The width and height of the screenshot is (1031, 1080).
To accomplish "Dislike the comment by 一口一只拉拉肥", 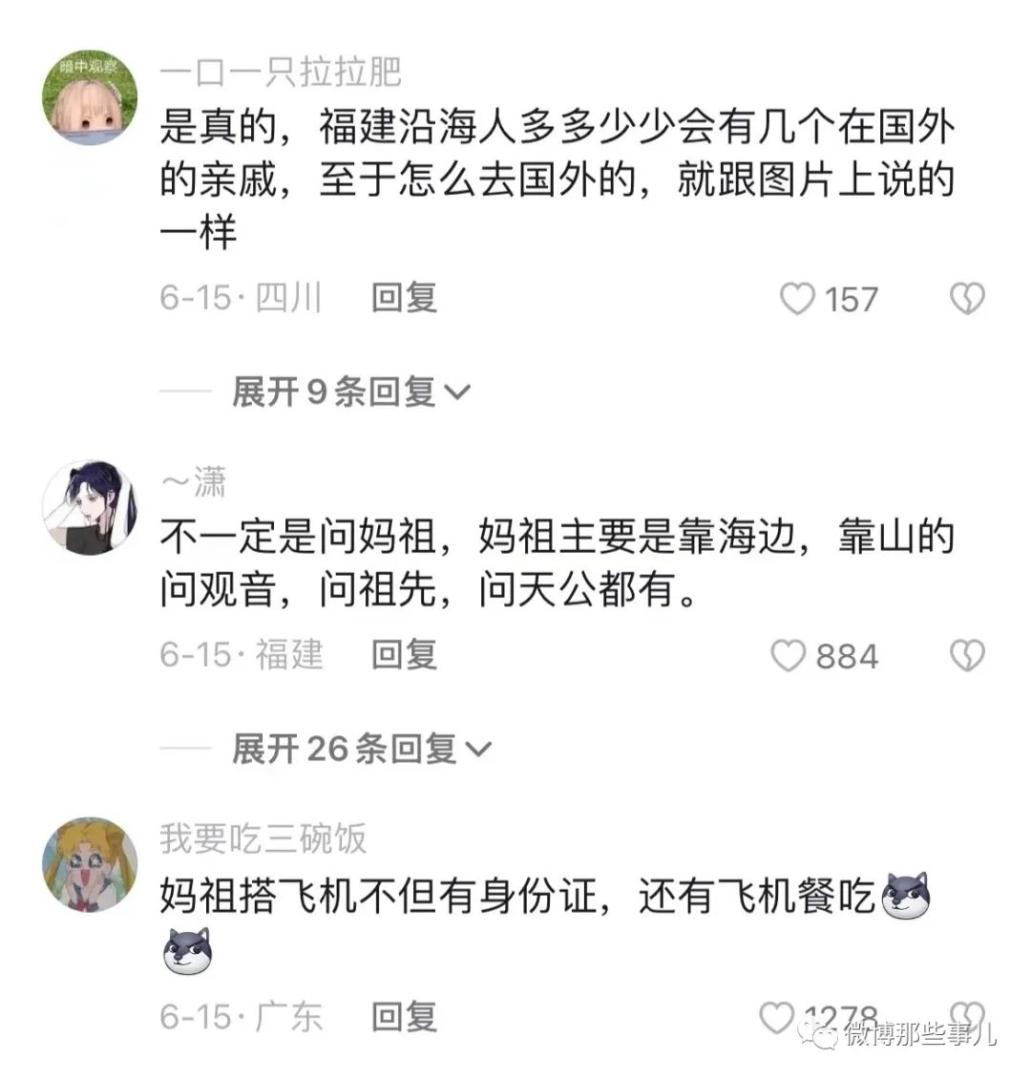I will click(x=967, y=299).
